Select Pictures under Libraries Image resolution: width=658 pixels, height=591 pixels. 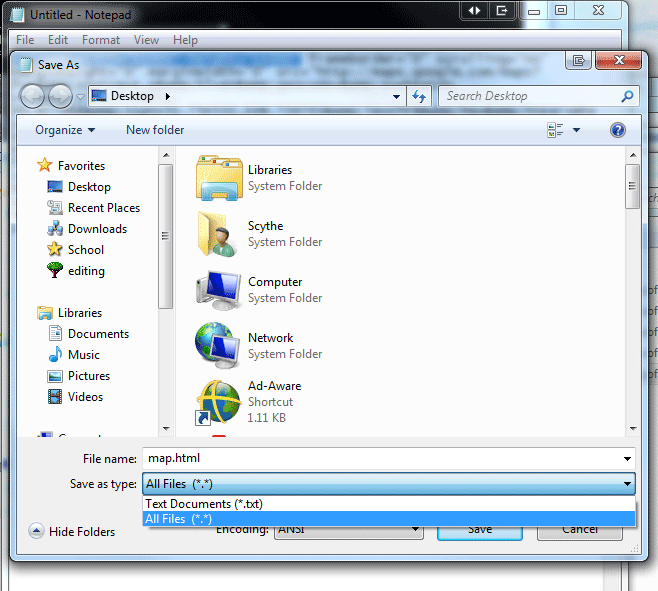coord(89,376)
